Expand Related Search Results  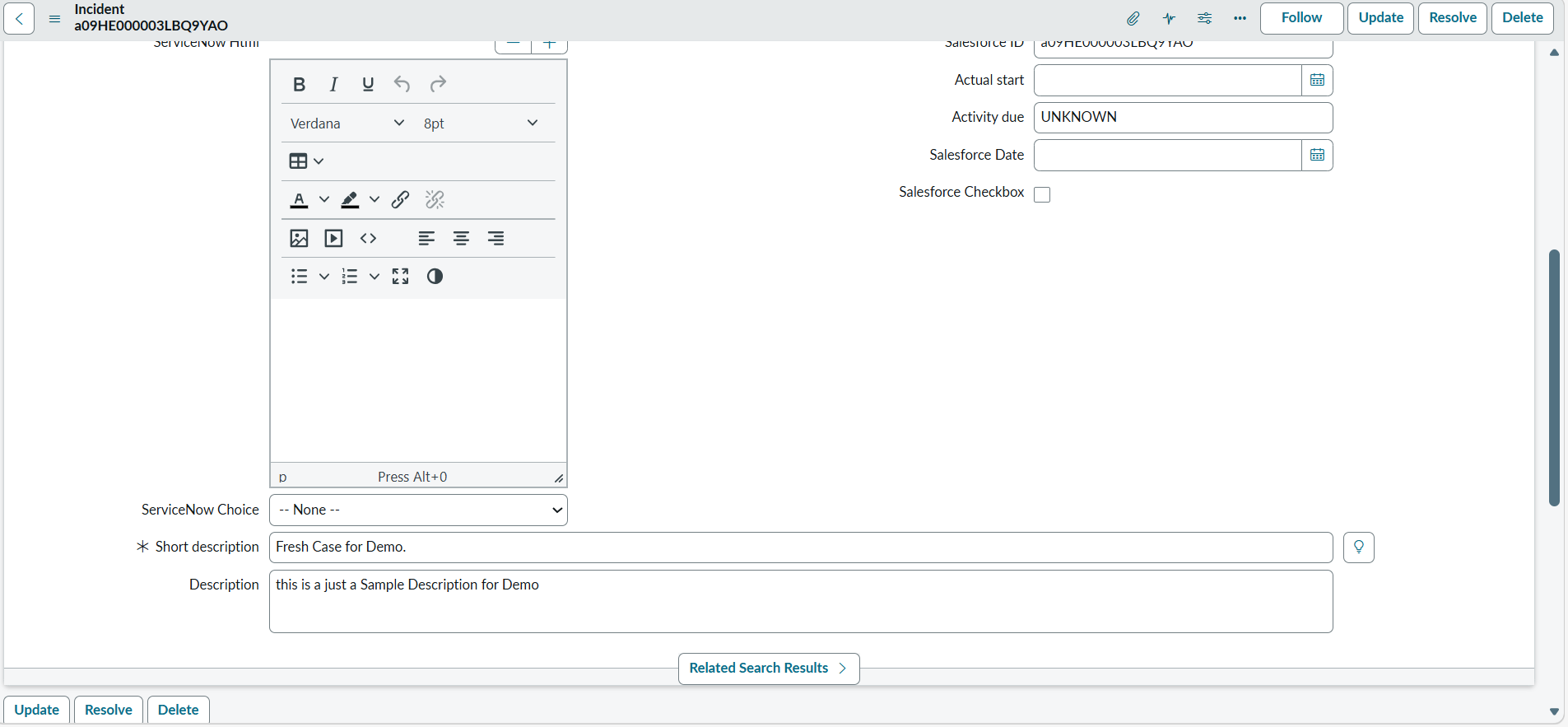point(769,669)
